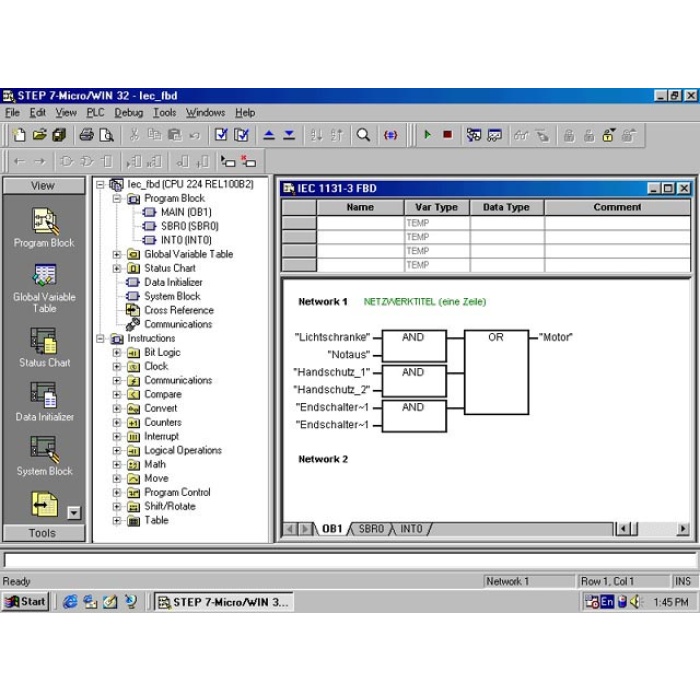This screenshot has width=700, height=700.
Task: Click the View bar header button
Action: tap(43, 186)
